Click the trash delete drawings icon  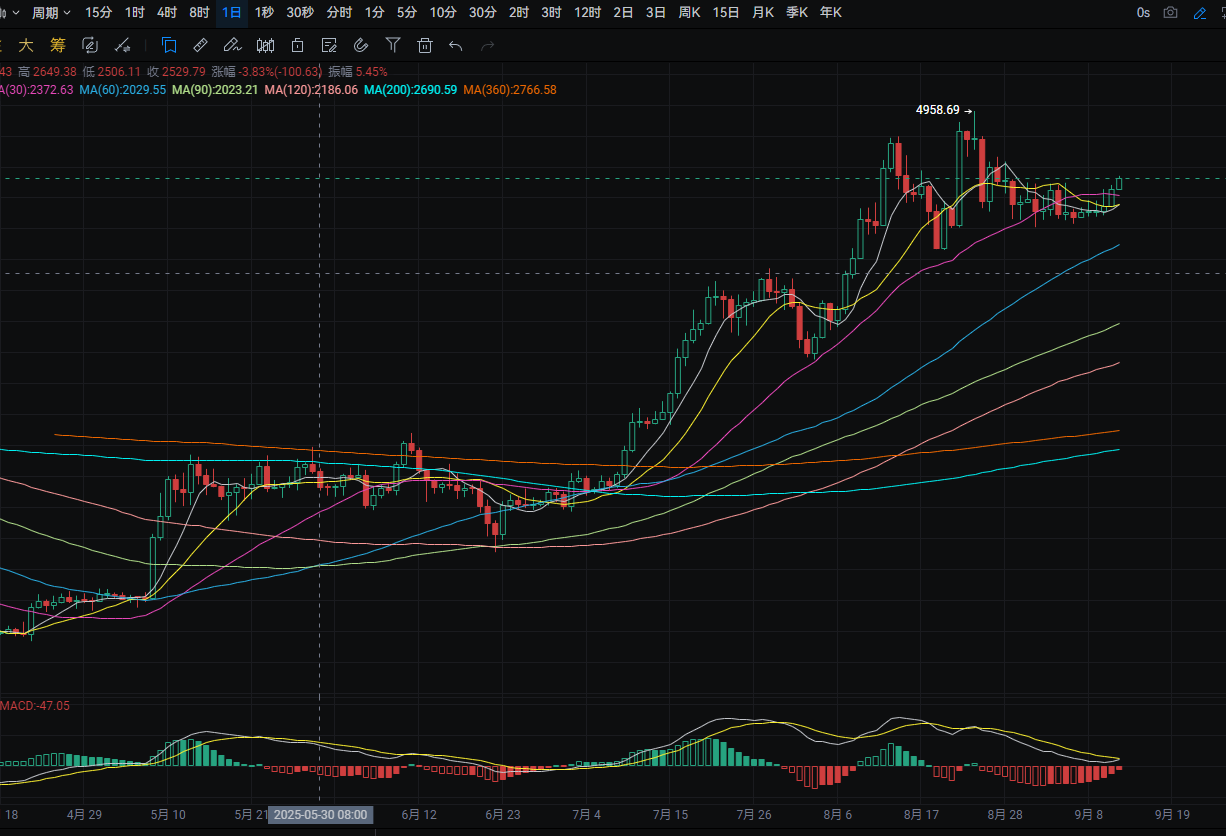pos(425,45)
